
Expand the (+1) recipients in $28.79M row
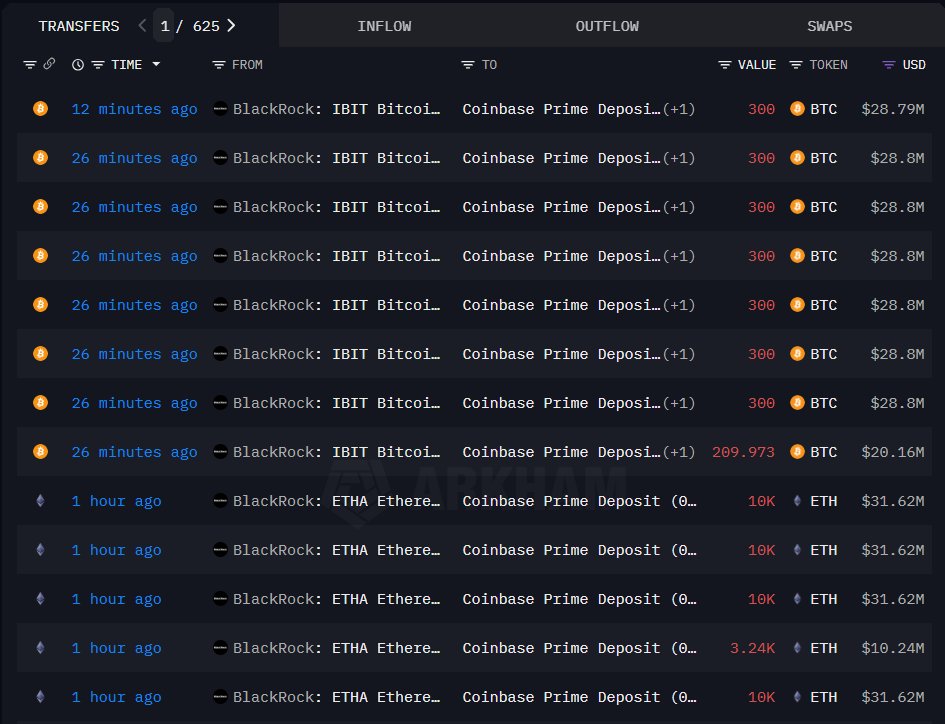[679, 109]
